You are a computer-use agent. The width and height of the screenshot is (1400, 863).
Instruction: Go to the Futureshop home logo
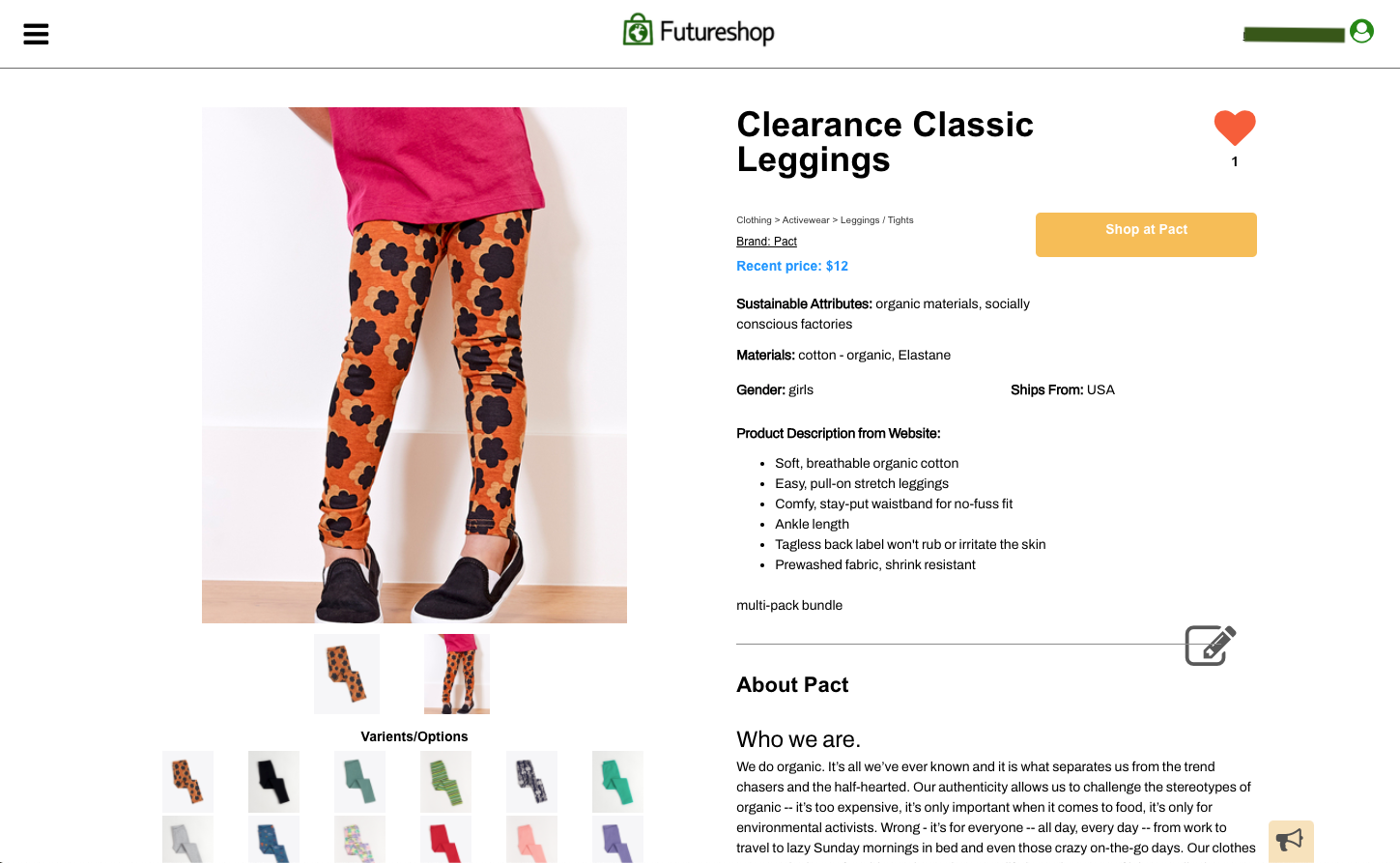[699, 31]
